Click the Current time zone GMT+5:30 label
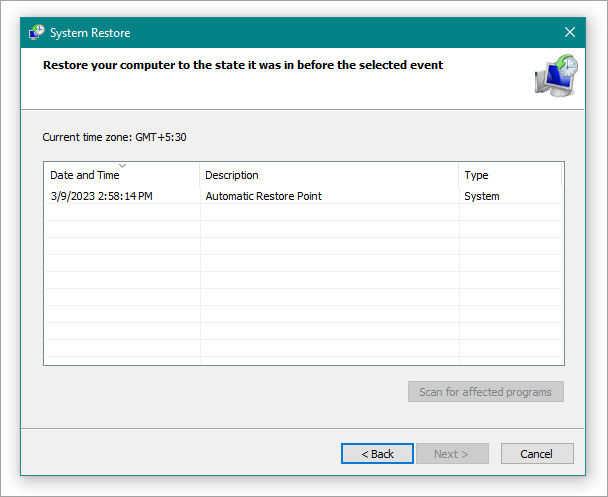This screenshot has height=497, width=608. 114,137
